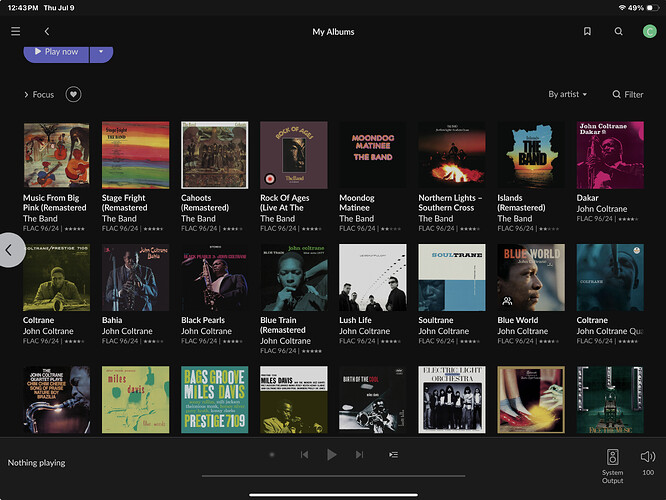Click the Lush Life title text
Image resolution: width=666 pixels, height=500 pixels.
click(355, 320)
